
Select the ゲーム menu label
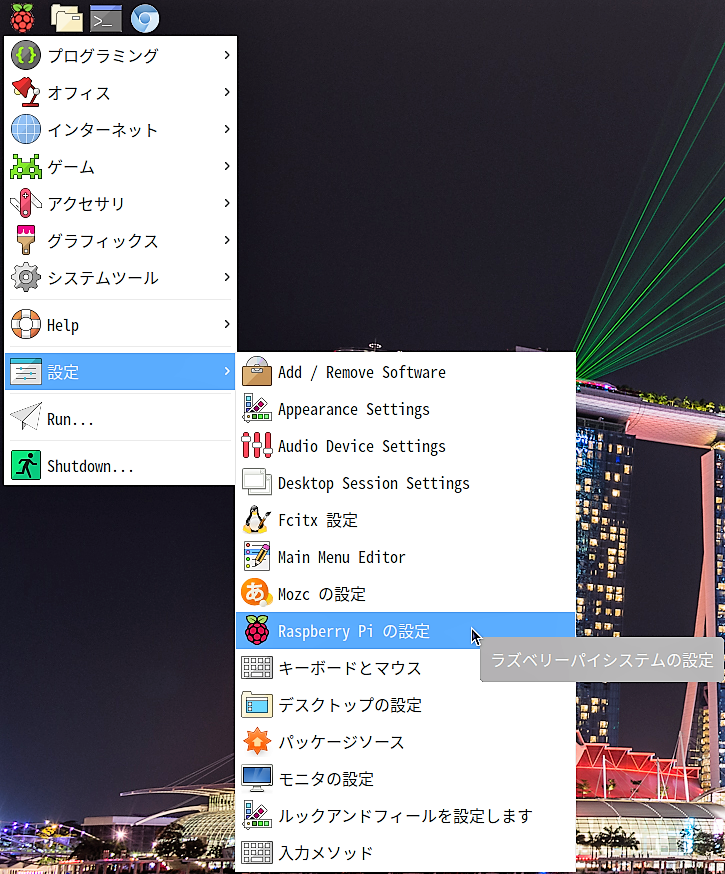[x=71, y=167]
